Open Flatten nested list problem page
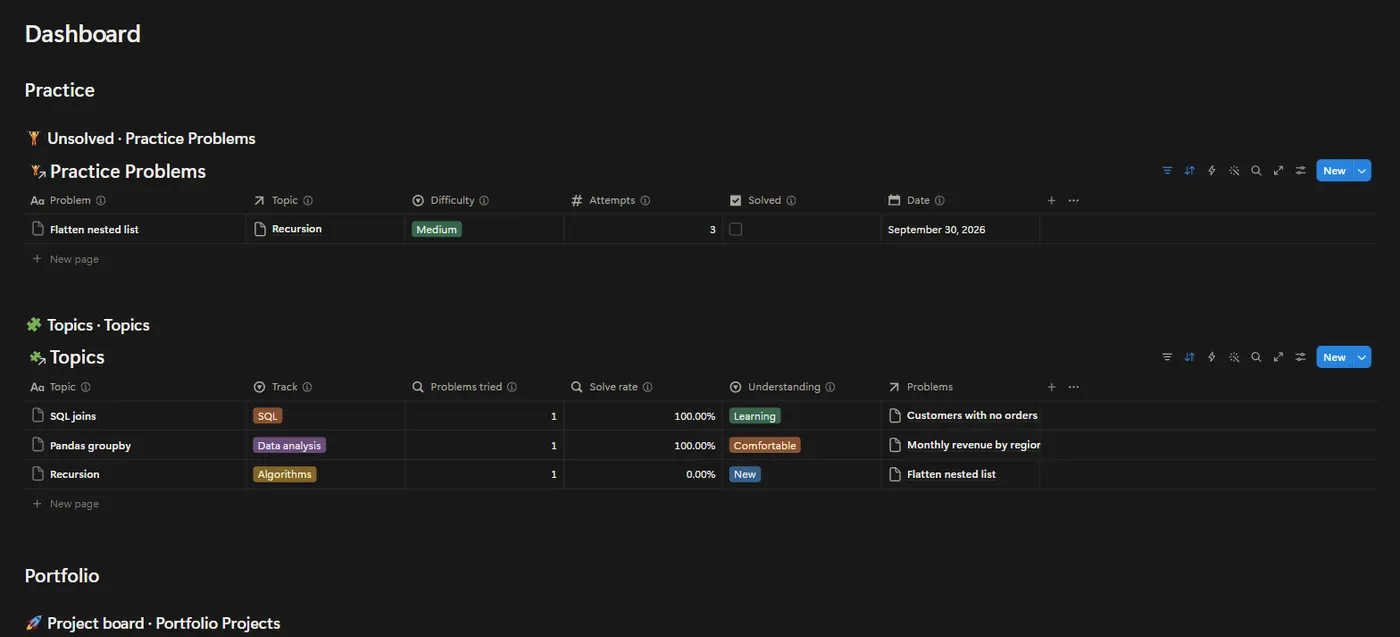Screen dimensions: 1400x637 tap(94, 229)
